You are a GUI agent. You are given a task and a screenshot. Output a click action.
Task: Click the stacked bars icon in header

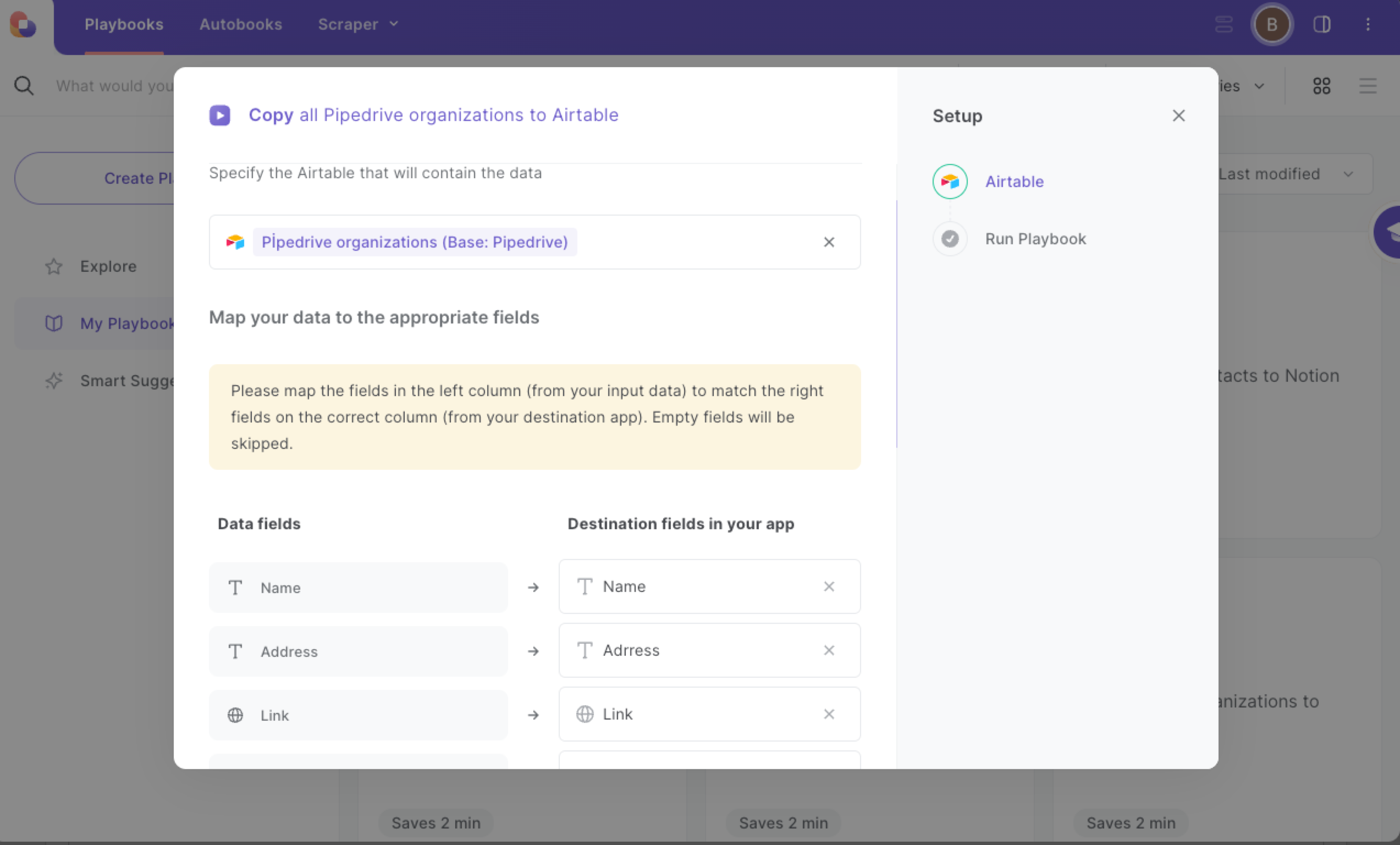[1224, 24]
